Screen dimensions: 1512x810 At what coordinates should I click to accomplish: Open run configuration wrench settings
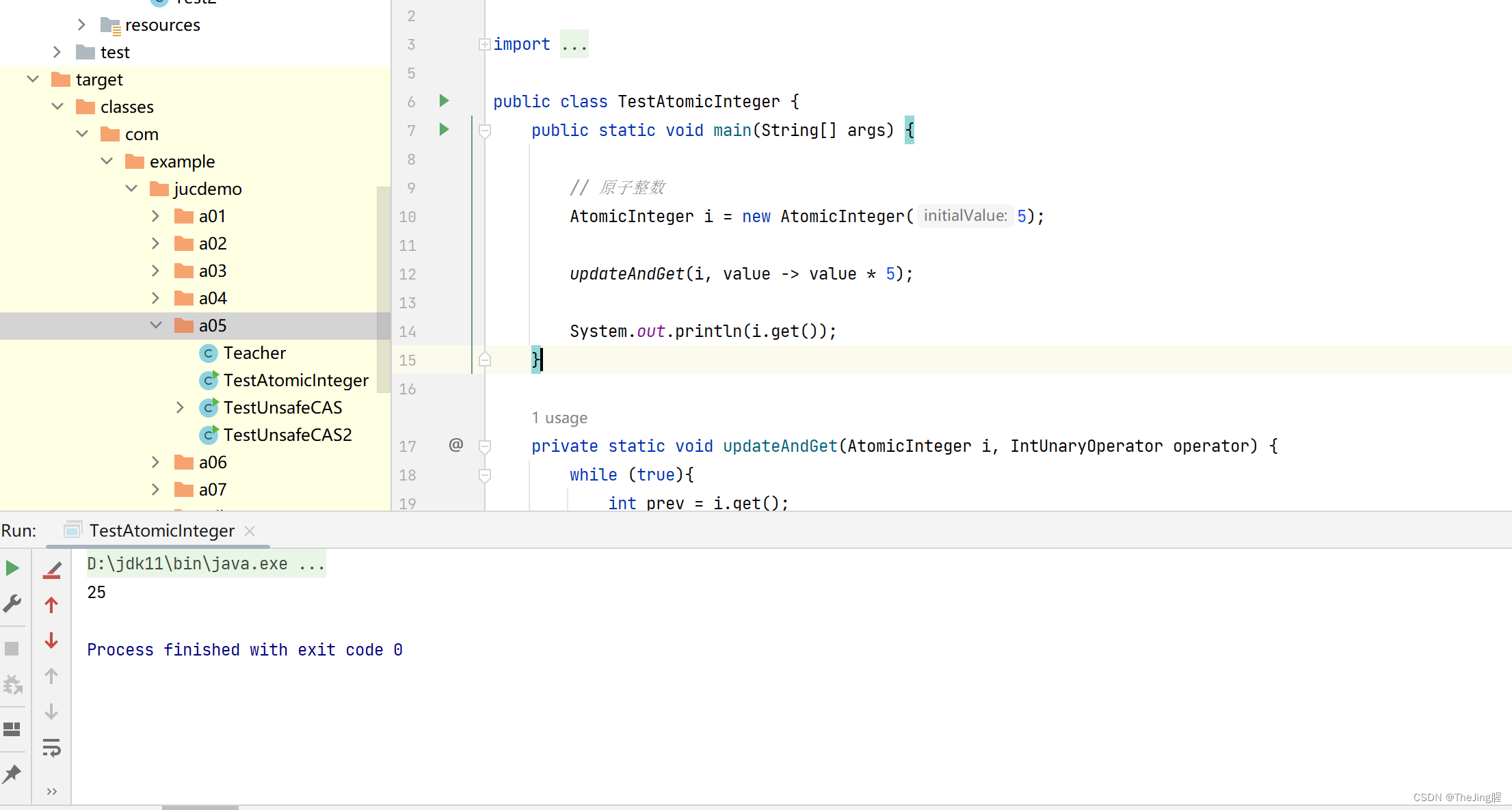click(x=12, y=603)
